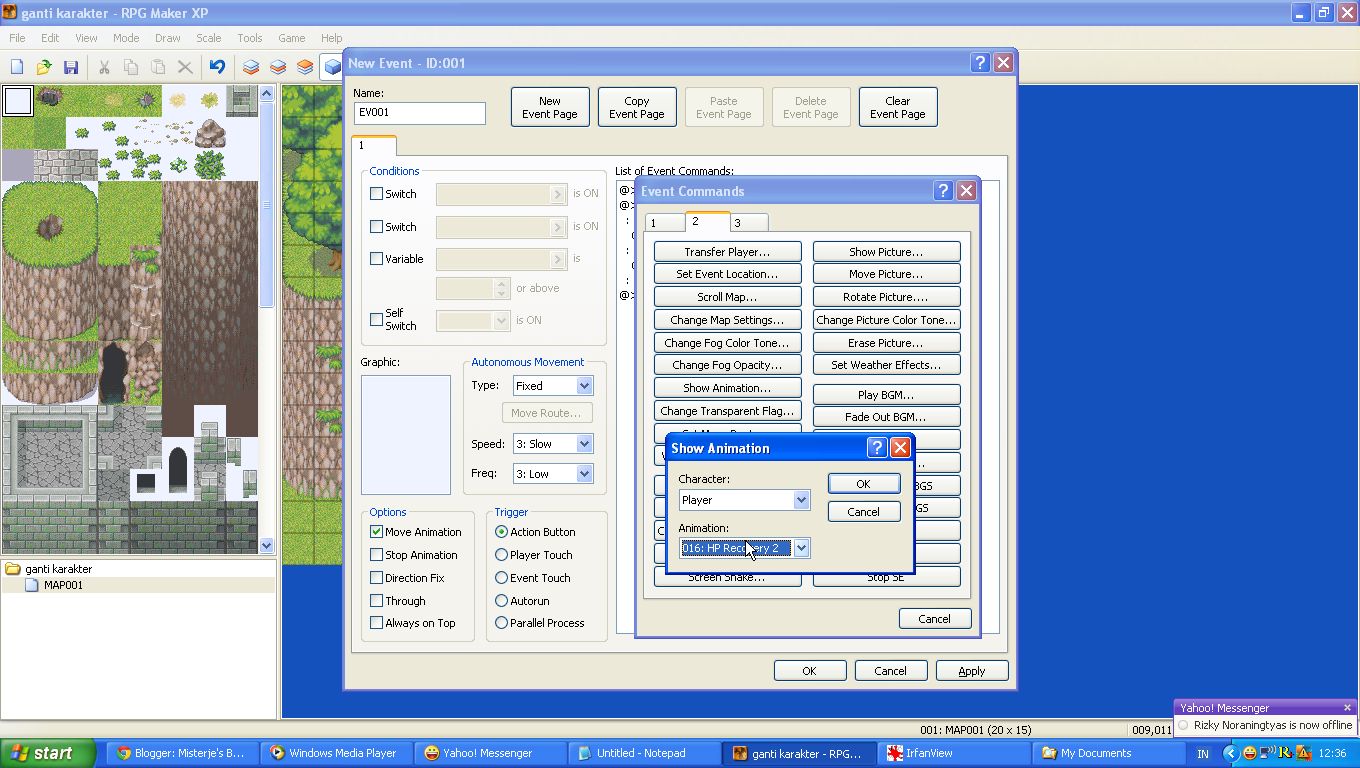Image resolution: width=1360 pixels, height=768 pixels.
Task: Click the Copy Event Page button
Action: pyautogui.click(x=636, y=106)
